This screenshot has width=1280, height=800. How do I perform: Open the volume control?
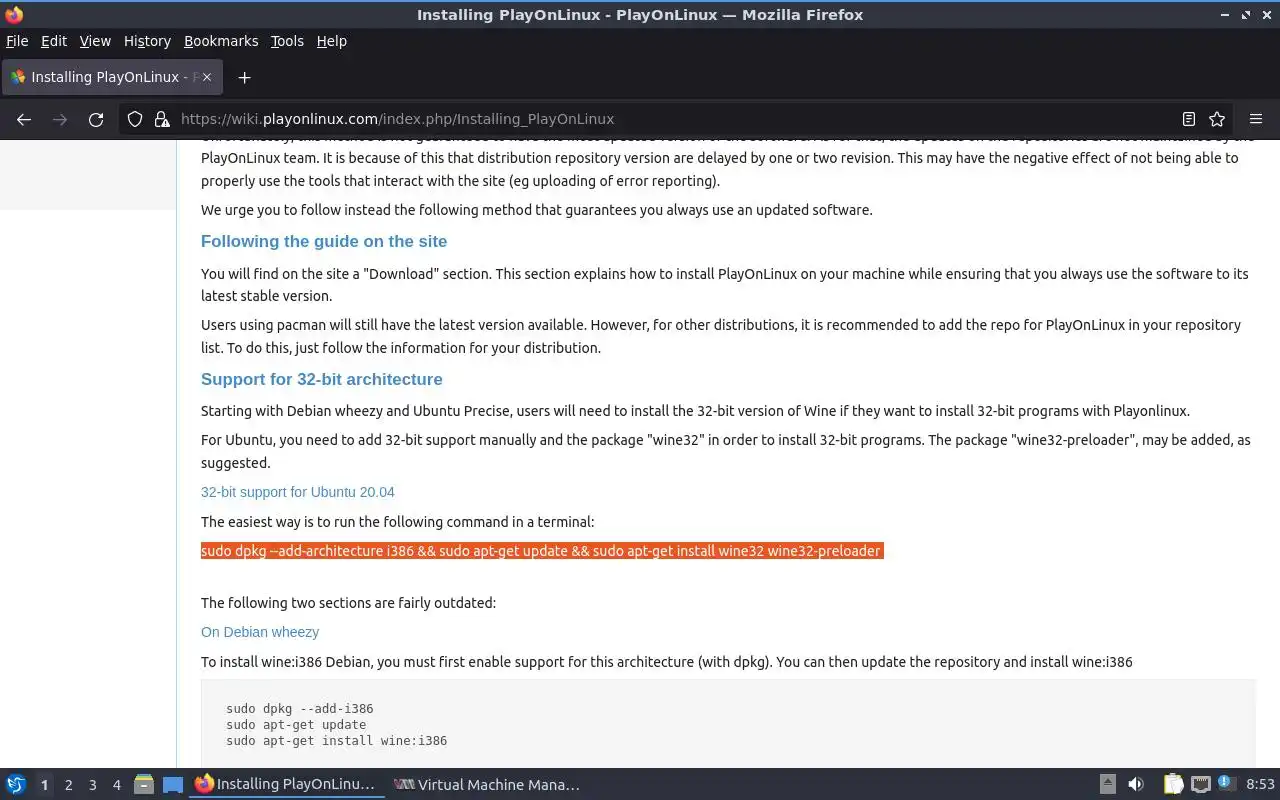click(1136, 784)
